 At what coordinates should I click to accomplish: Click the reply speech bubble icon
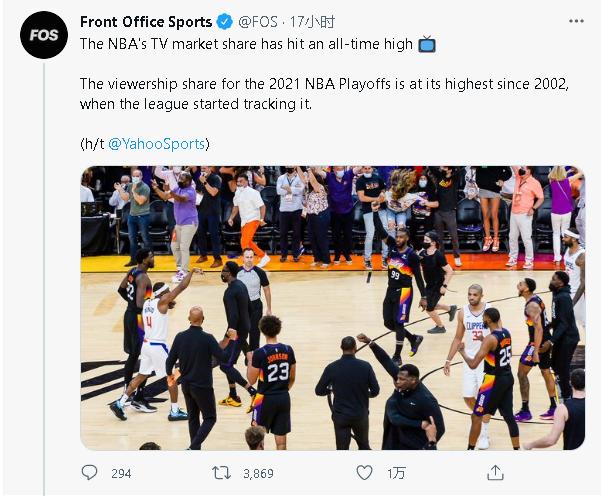tap(90, 473)
